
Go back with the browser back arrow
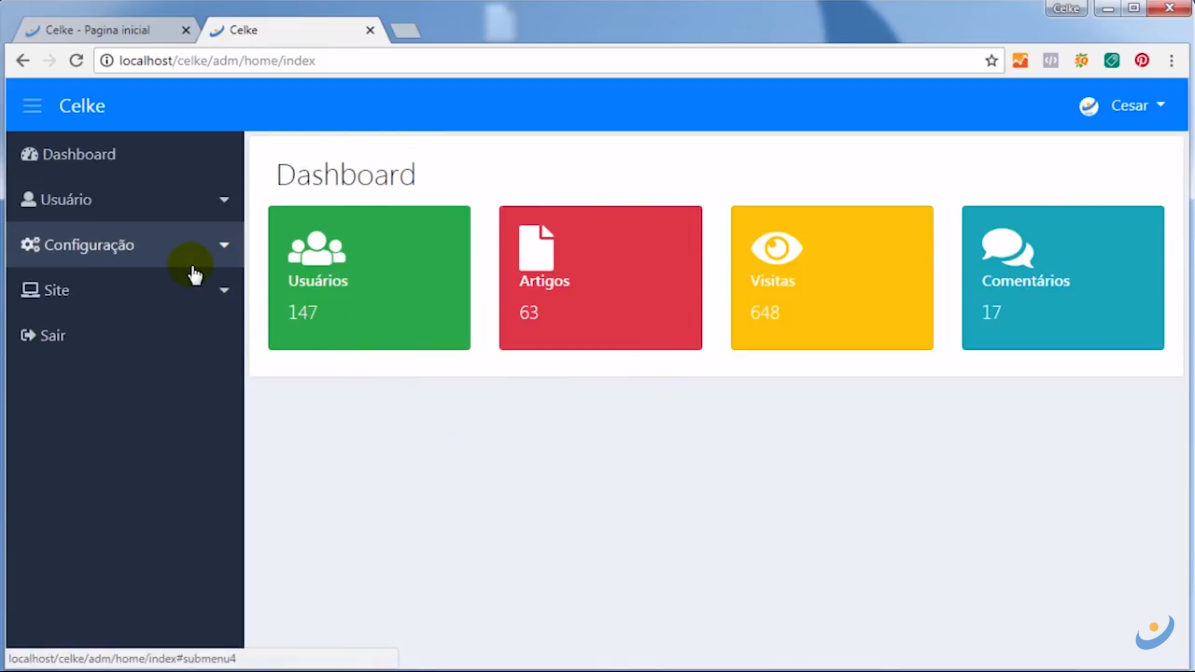23,61
